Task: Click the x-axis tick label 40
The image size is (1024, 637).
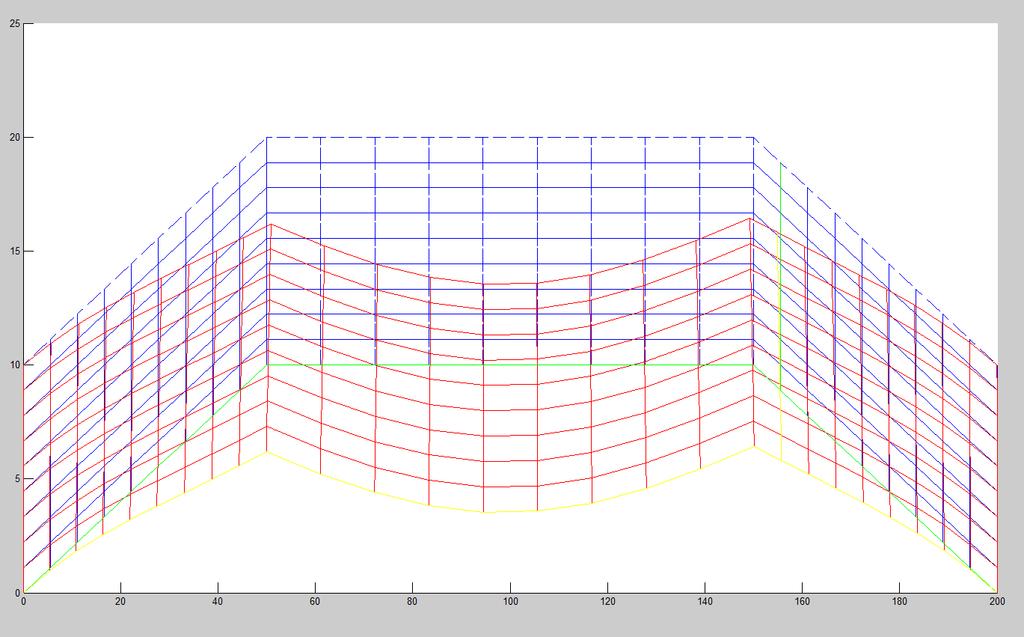Action: pyautogui.click(x=217, y=602)
